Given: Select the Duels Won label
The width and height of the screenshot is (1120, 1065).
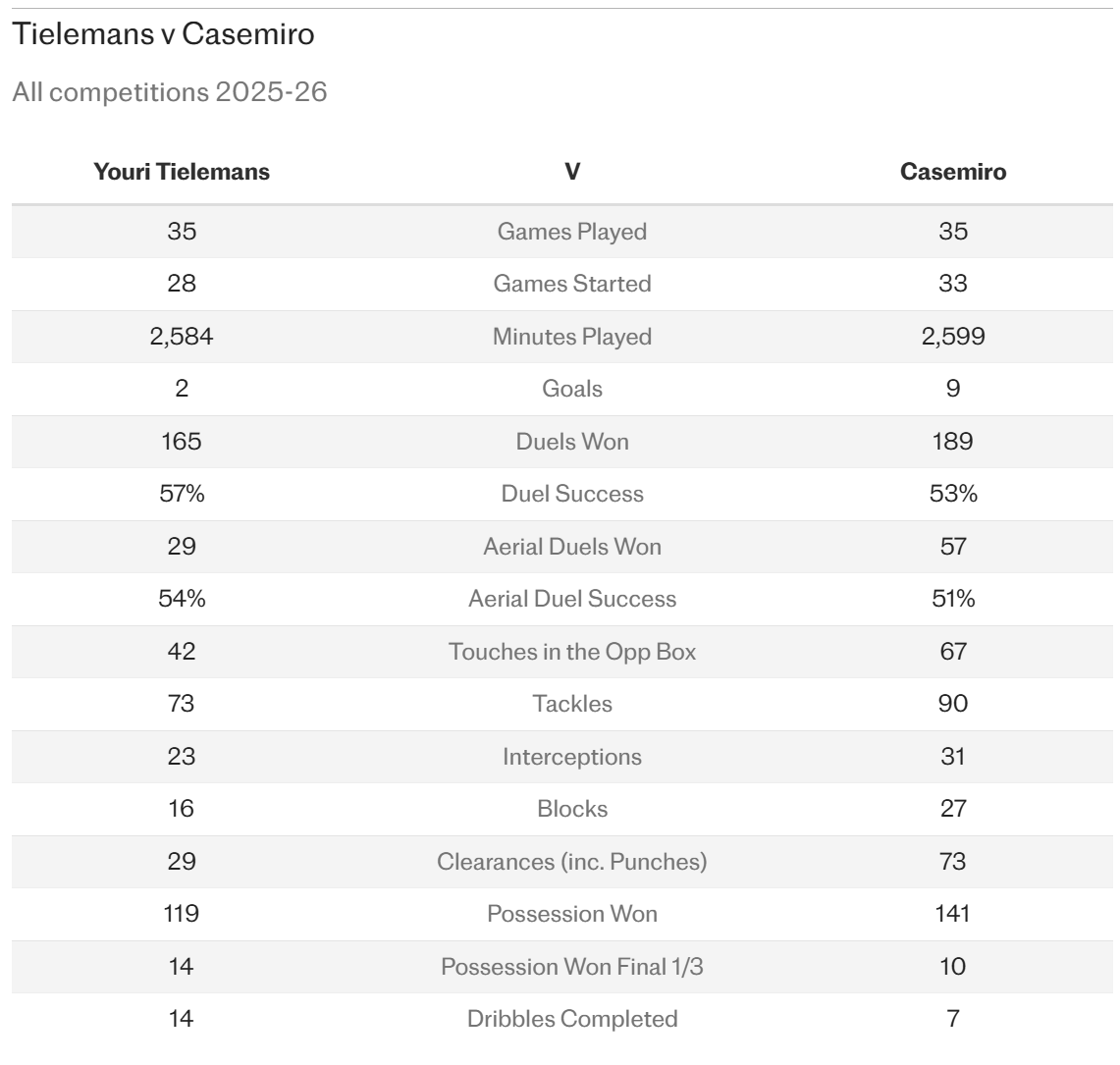Looking at the screenshot, I should coord(572,442).
